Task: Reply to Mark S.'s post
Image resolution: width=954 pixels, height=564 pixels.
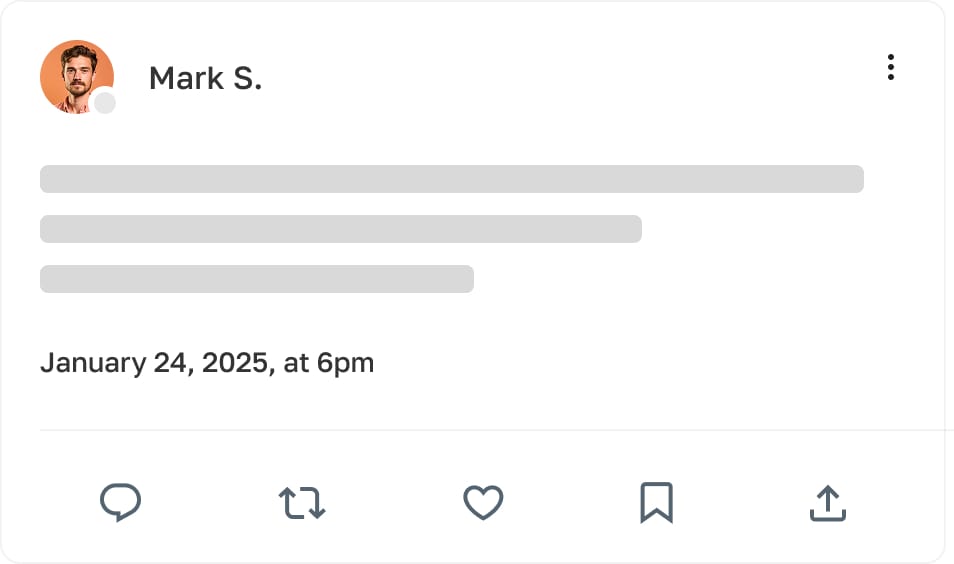Action: [120, 502]
